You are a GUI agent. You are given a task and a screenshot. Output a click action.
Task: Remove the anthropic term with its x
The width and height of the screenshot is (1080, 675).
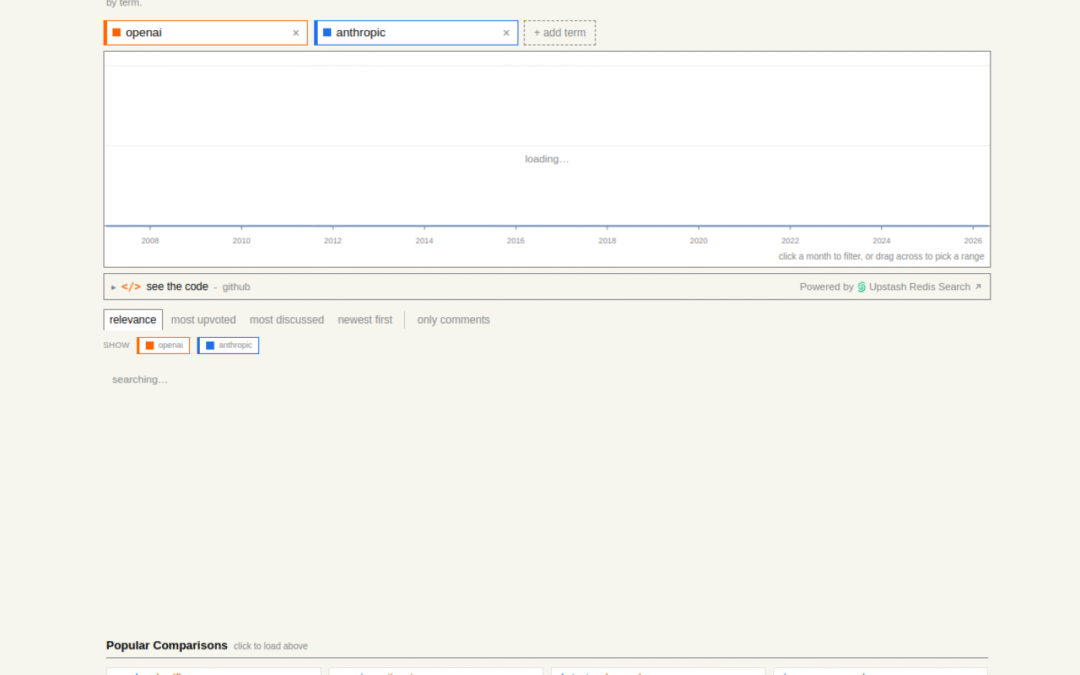[506, 33]
